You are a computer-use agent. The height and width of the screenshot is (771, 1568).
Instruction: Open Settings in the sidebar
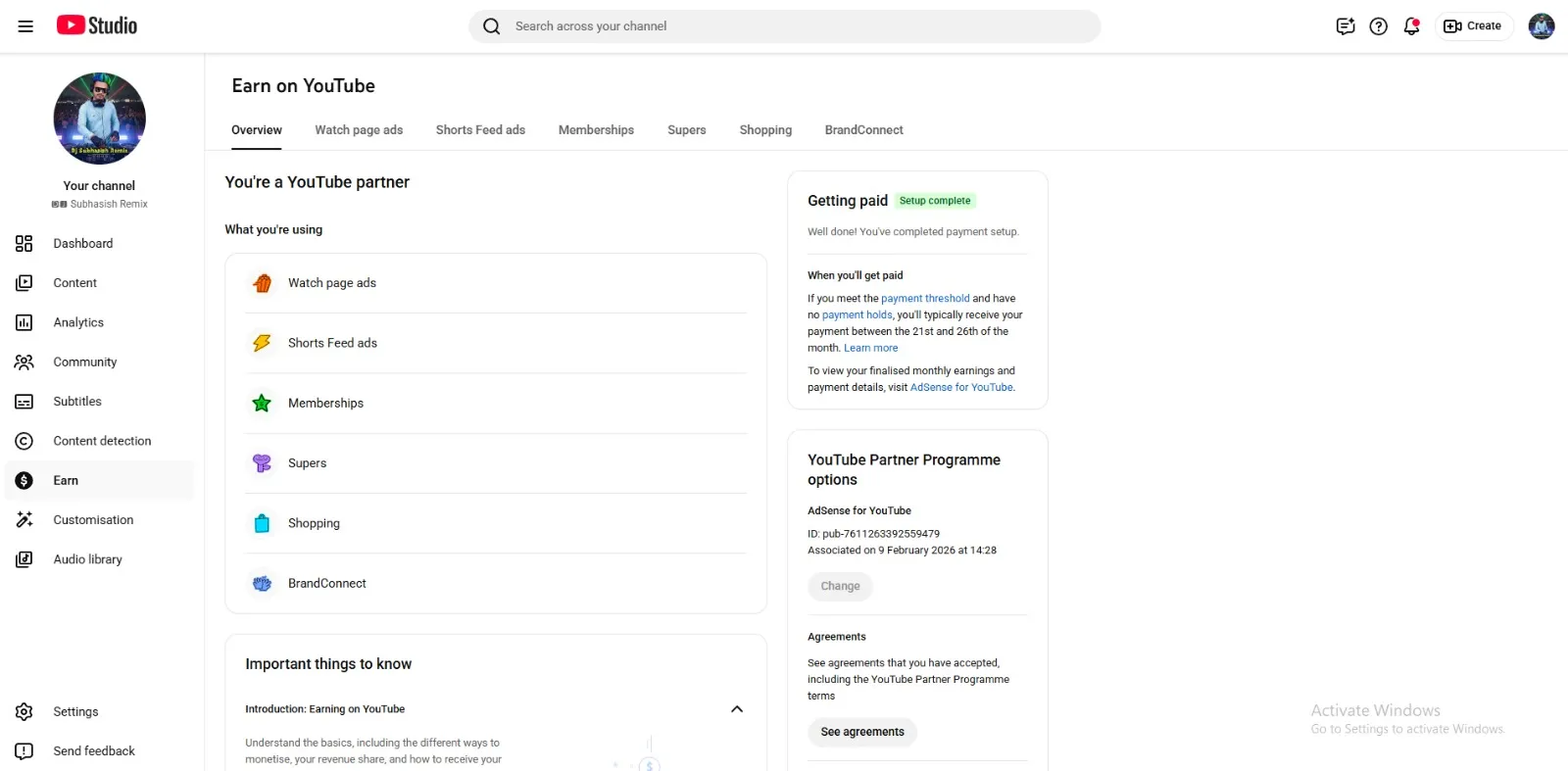coord(99,712)
